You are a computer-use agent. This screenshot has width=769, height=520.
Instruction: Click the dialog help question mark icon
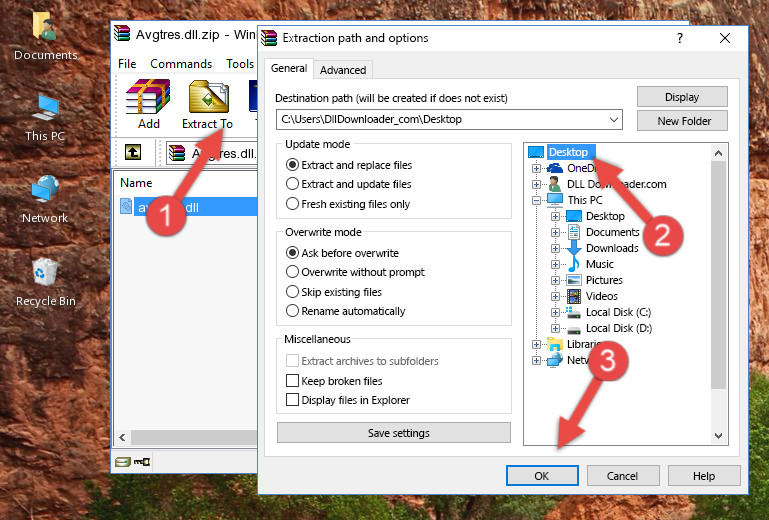[x=680, y=38]
